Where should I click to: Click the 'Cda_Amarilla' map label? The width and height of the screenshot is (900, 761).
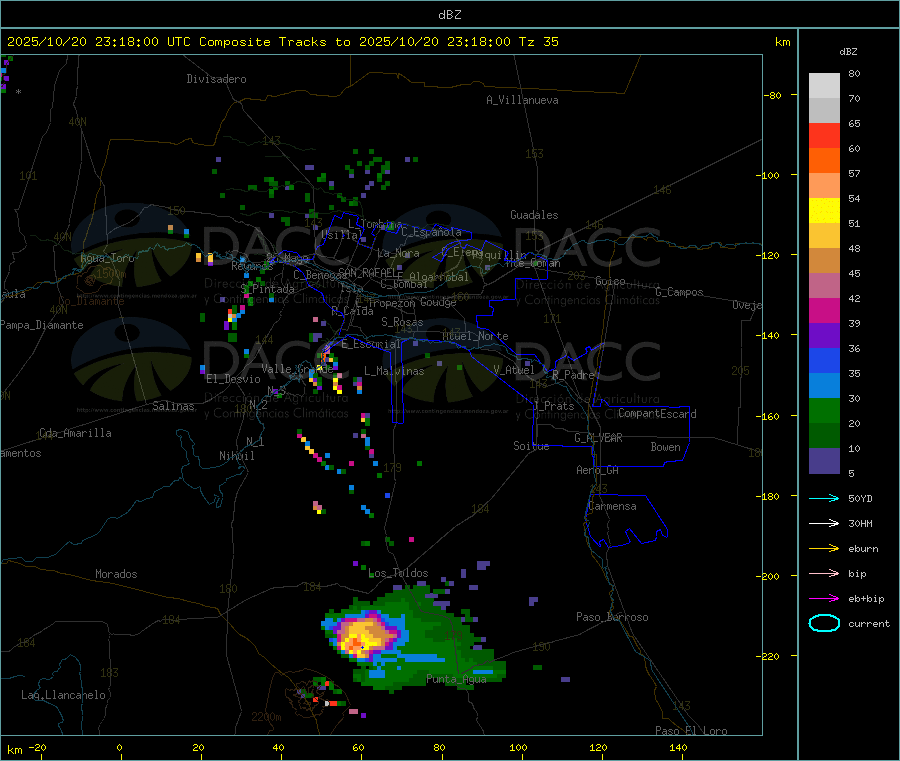click(76, 433)
